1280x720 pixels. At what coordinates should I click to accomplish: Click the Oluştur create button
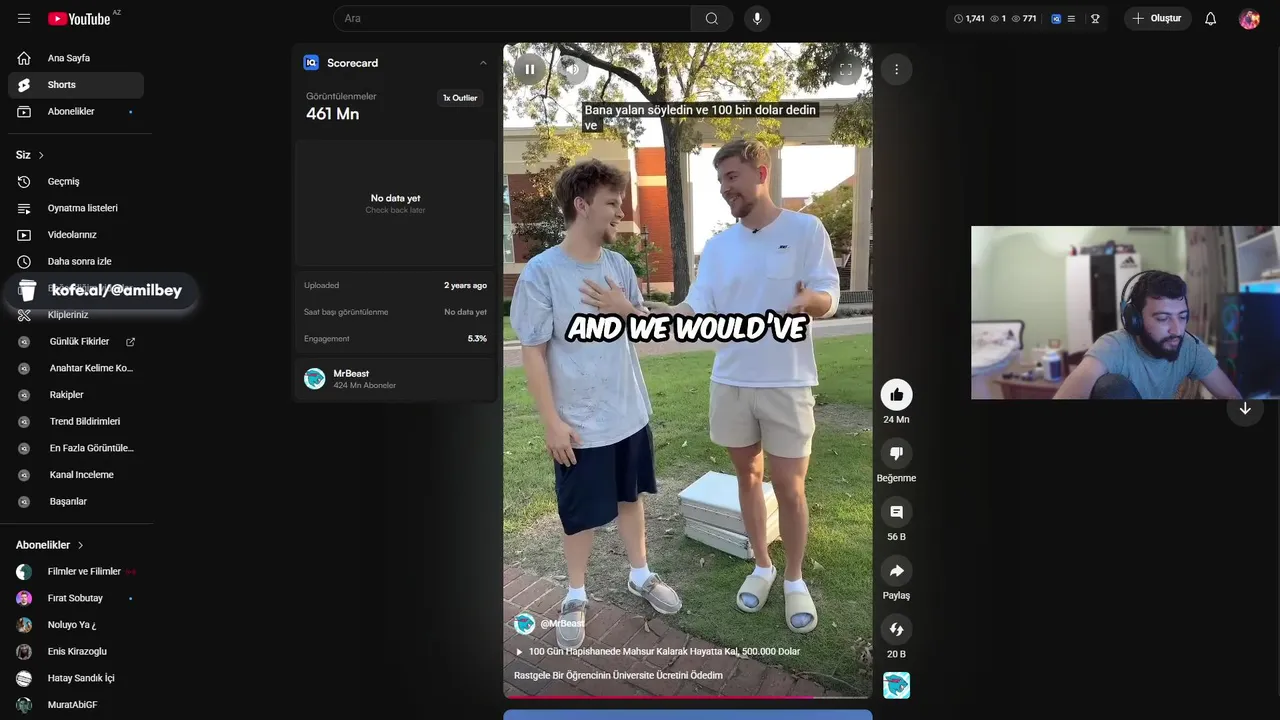point(1158,19)
